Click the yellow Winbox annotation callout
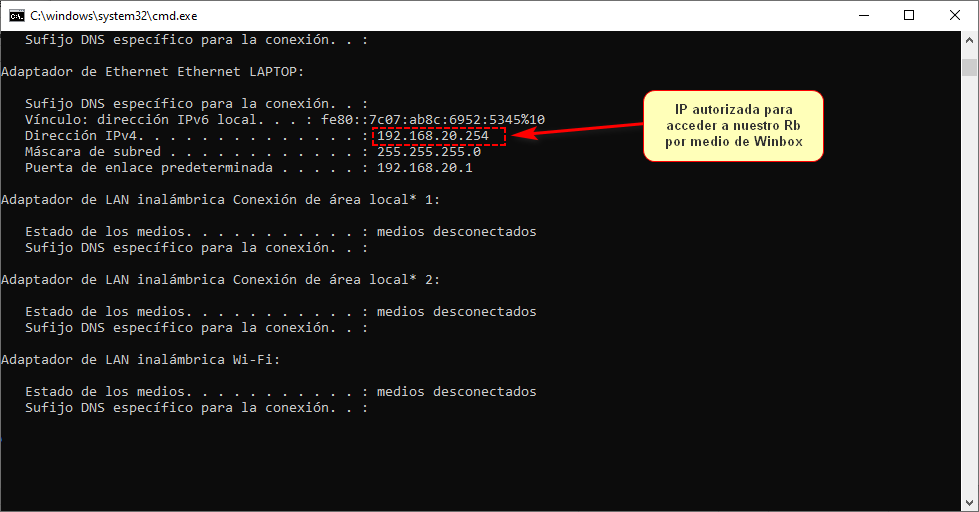The height and width of the screenshot is (512, 979). click(733, 125)
